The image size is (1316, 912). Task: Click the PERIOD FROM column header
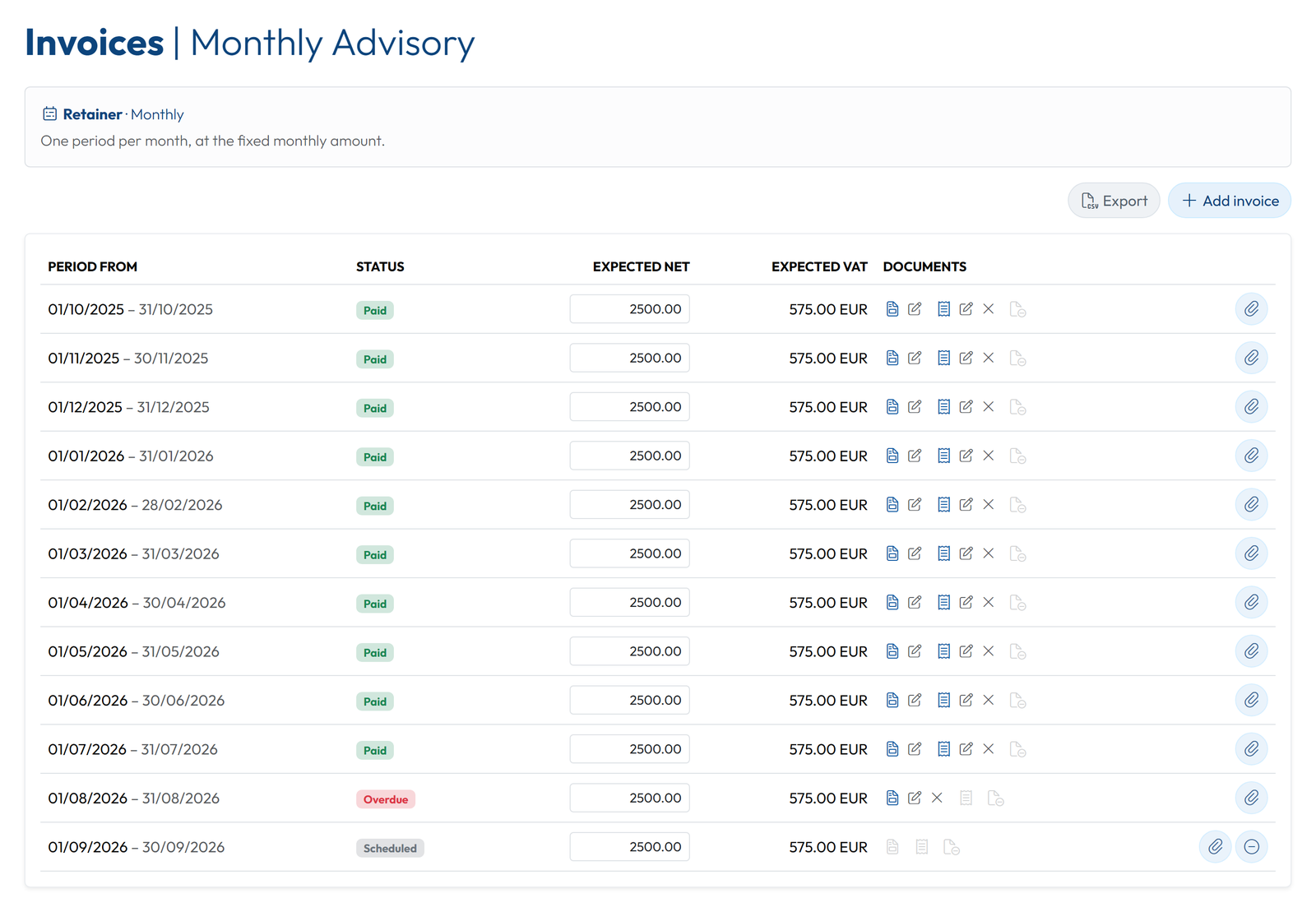point(92,266)
